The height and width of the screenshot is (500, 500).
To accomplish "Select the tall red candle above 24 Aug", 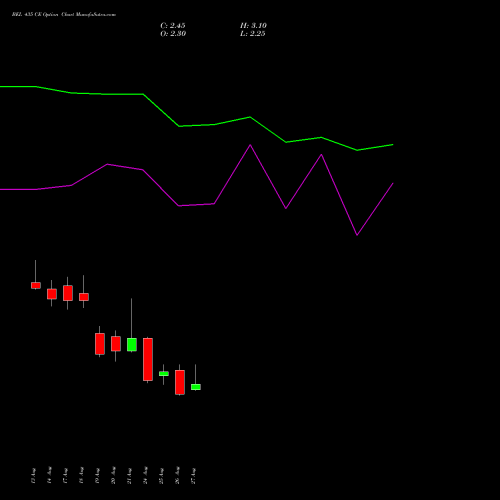I will pyautogui.click(x=148, y=359).
